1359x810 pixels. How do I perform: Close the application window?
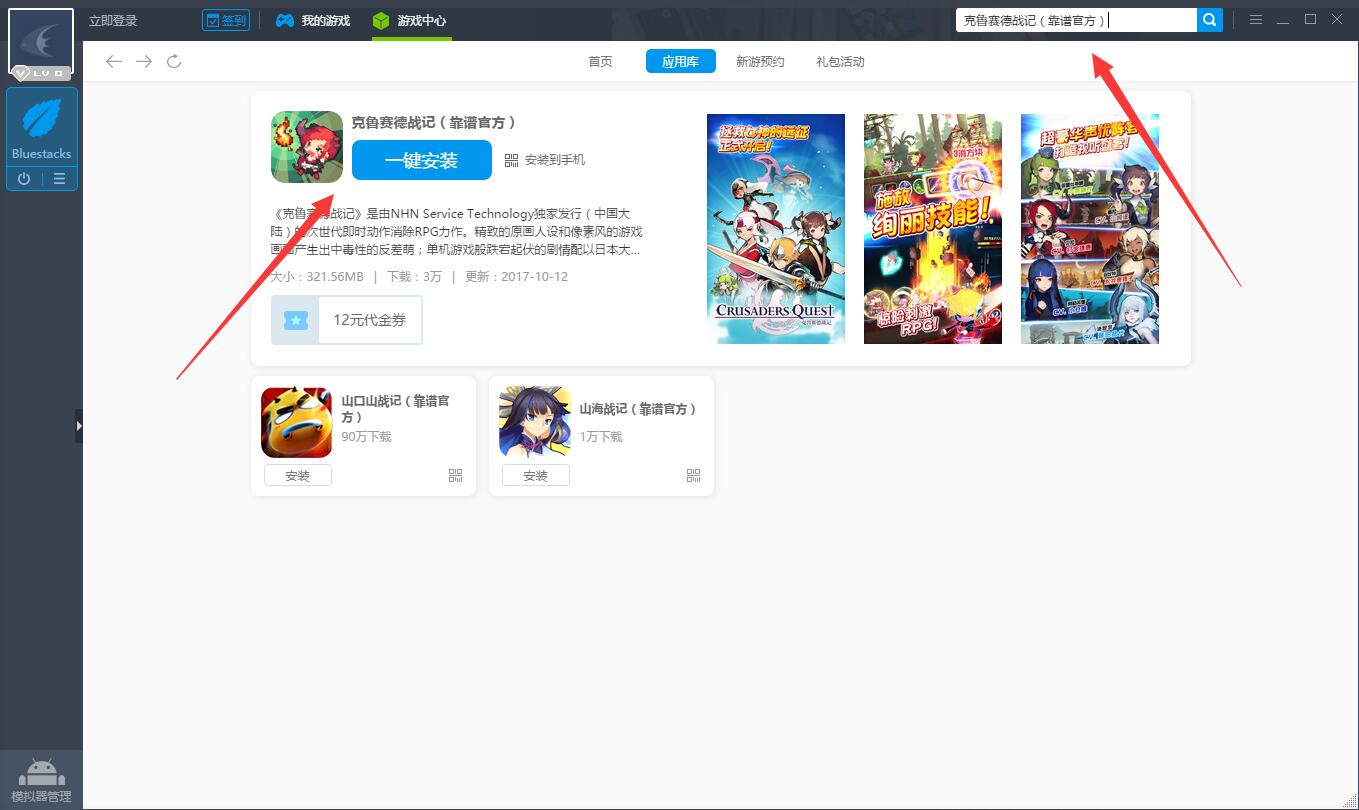pyautogui.click(x=1338, y=20)
